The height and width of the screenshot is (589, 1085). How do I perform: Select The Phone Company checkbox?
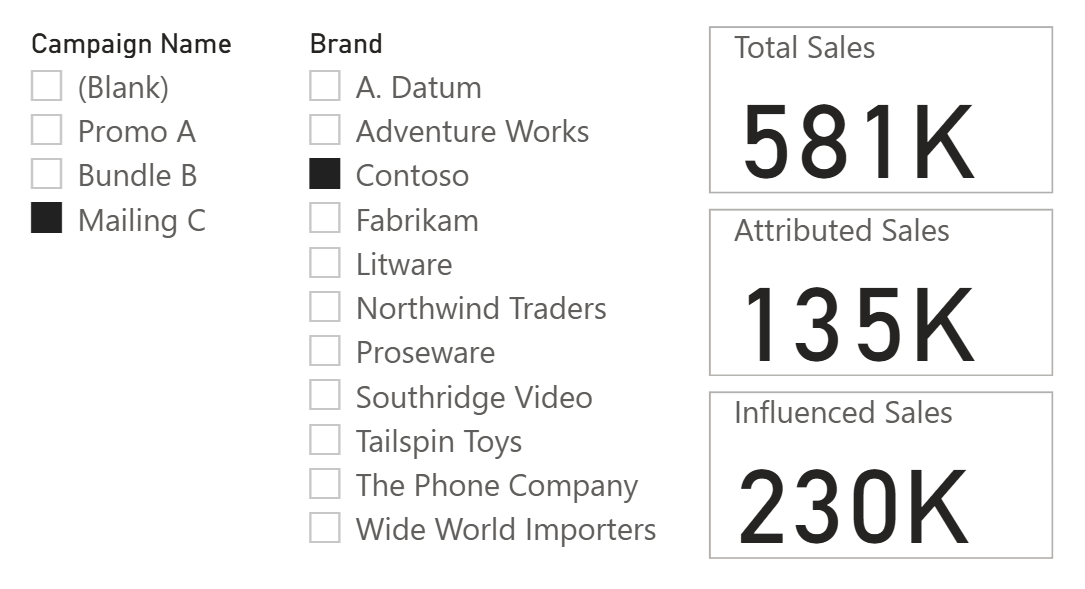(x=325, y=484)
